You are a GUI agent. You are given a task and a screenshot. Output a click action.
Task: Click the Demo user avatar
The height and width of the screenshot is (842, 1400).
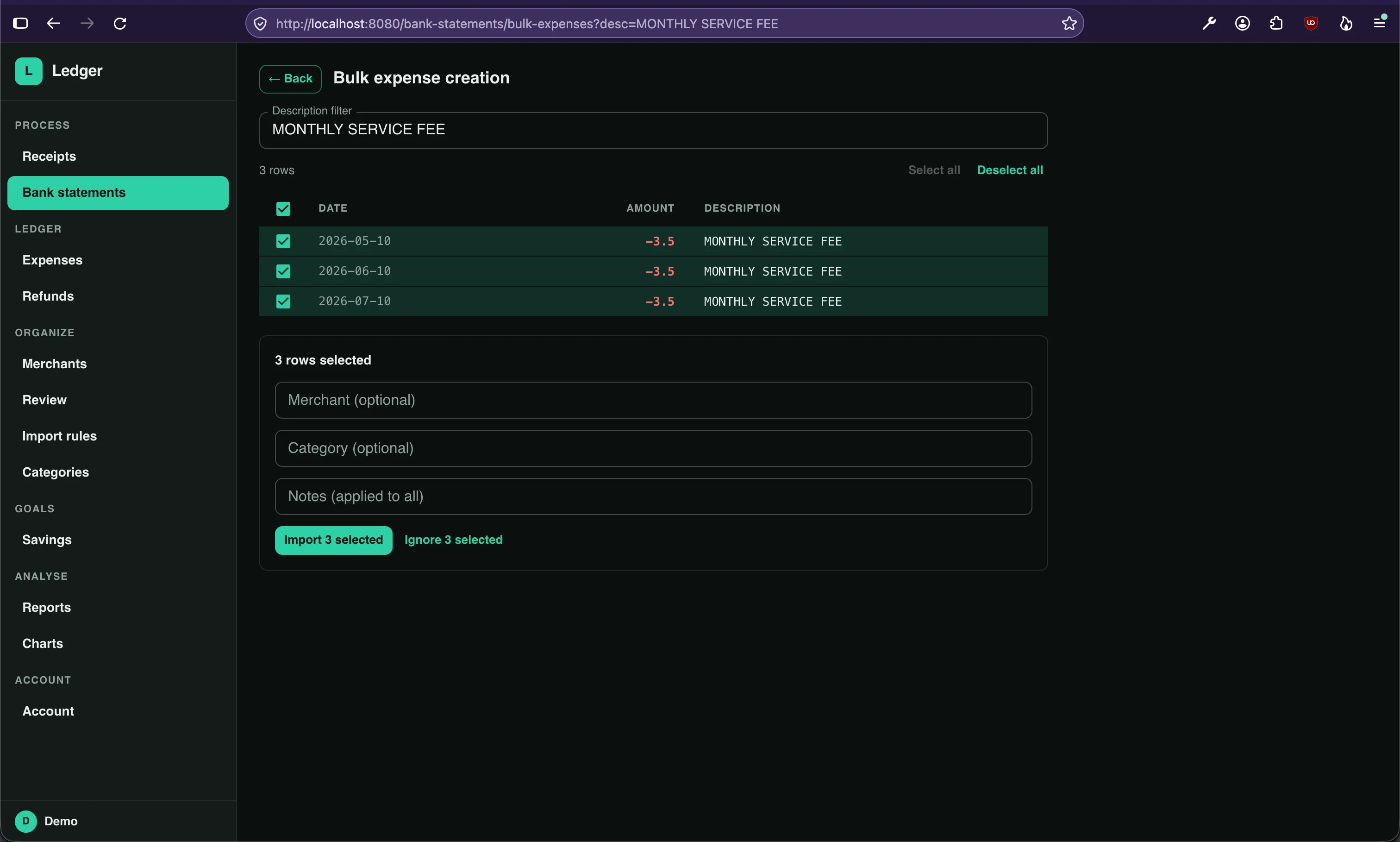(x=25, y=821)
